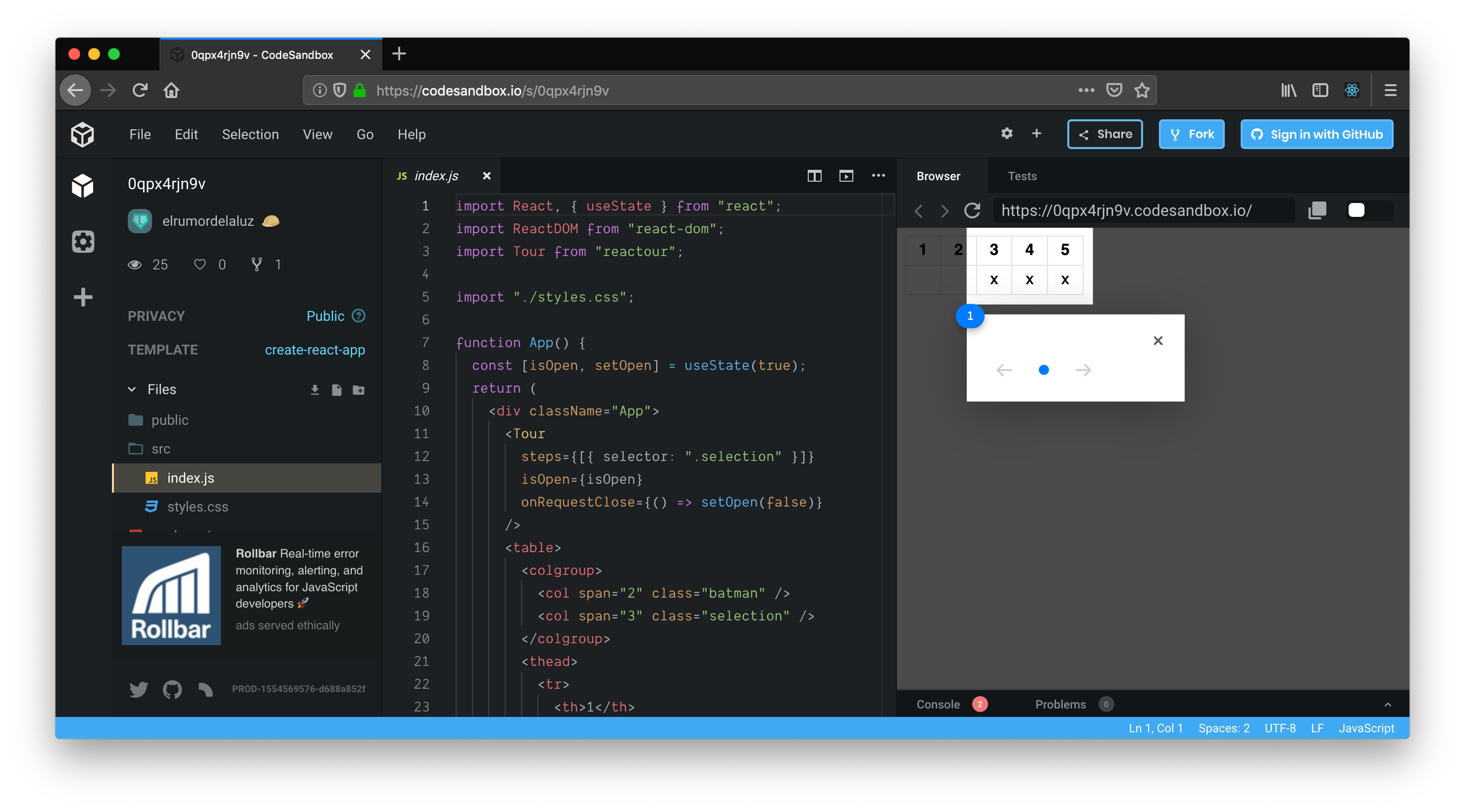The image size is (1465, 812).
Task: Flip the responsive preview toggle switch
Action: tap(1367, 210)
